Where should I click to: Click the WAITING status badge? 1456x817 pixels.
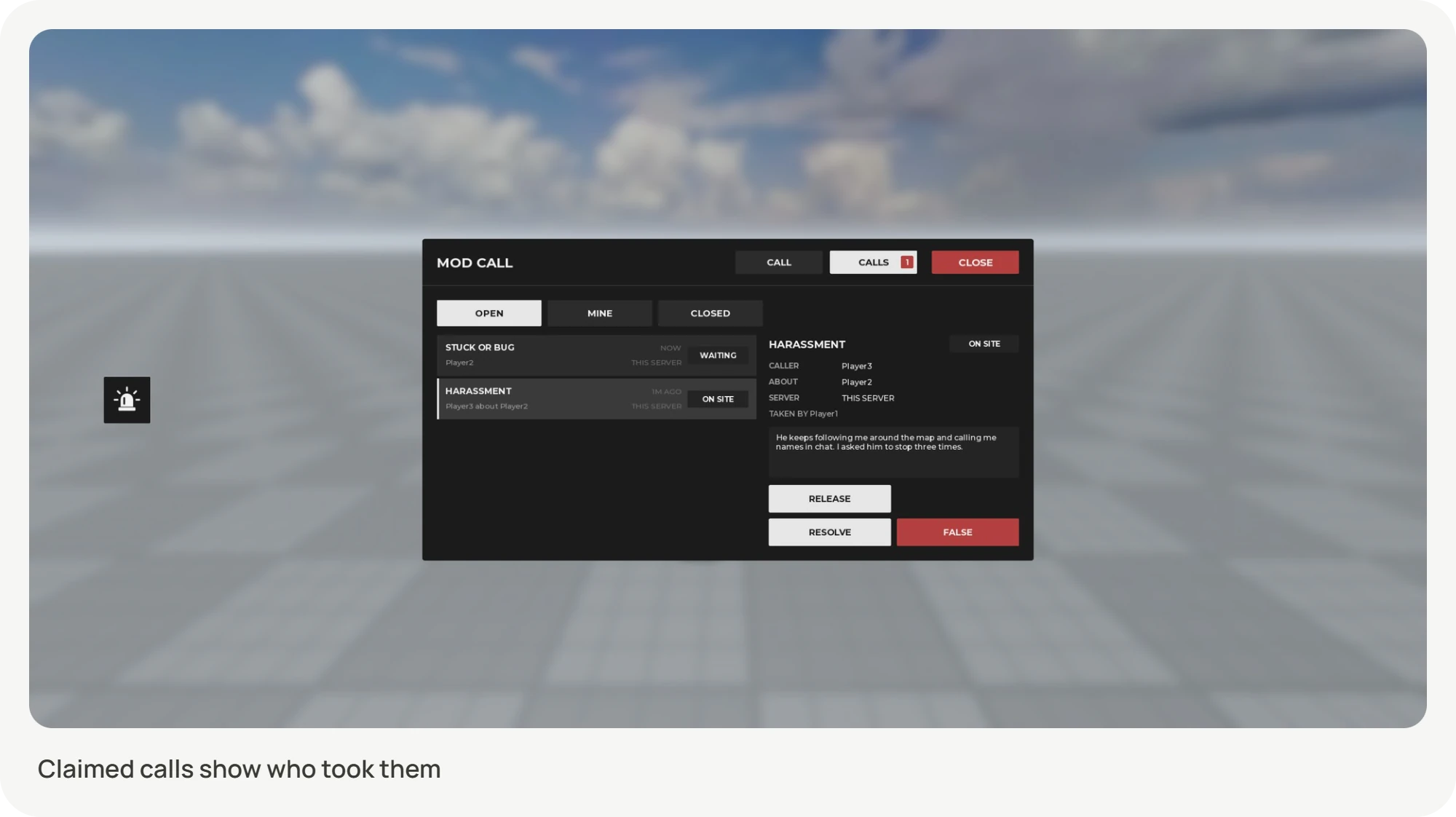[718, 355]
